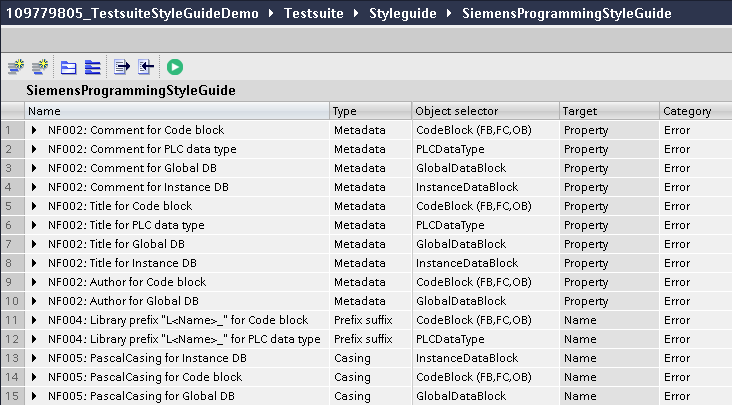Sort by the Target column header
Viewport: 732px width, 405px height.
tap(609, 111)
